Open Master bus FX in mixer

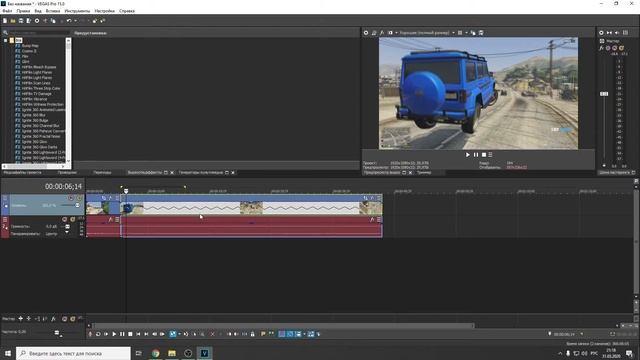pyautogui.click(x=602, y=48)
